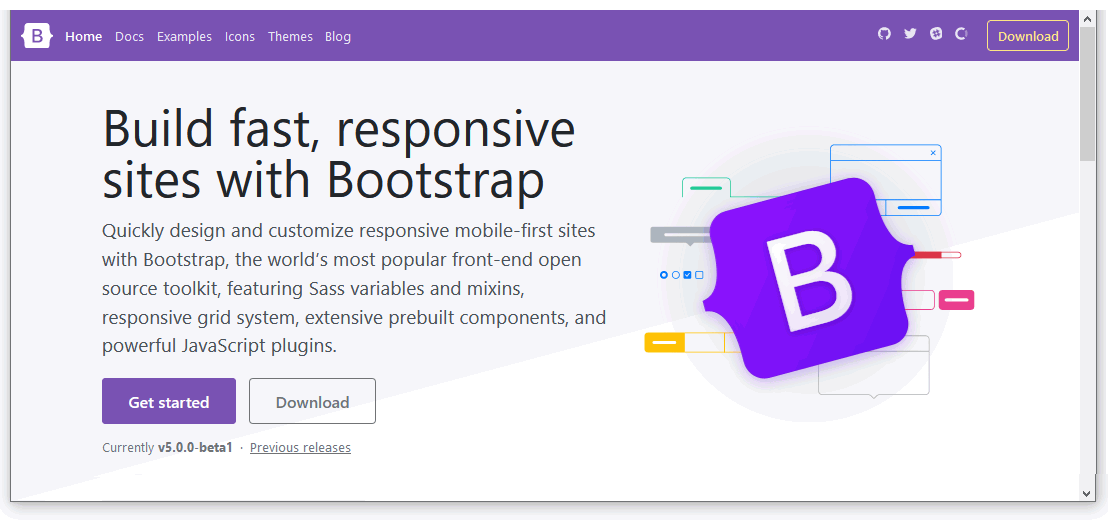This screenshot has width=1108, height=524.
Task: Follow the Previous releases link
Action: tap(300, 448)
